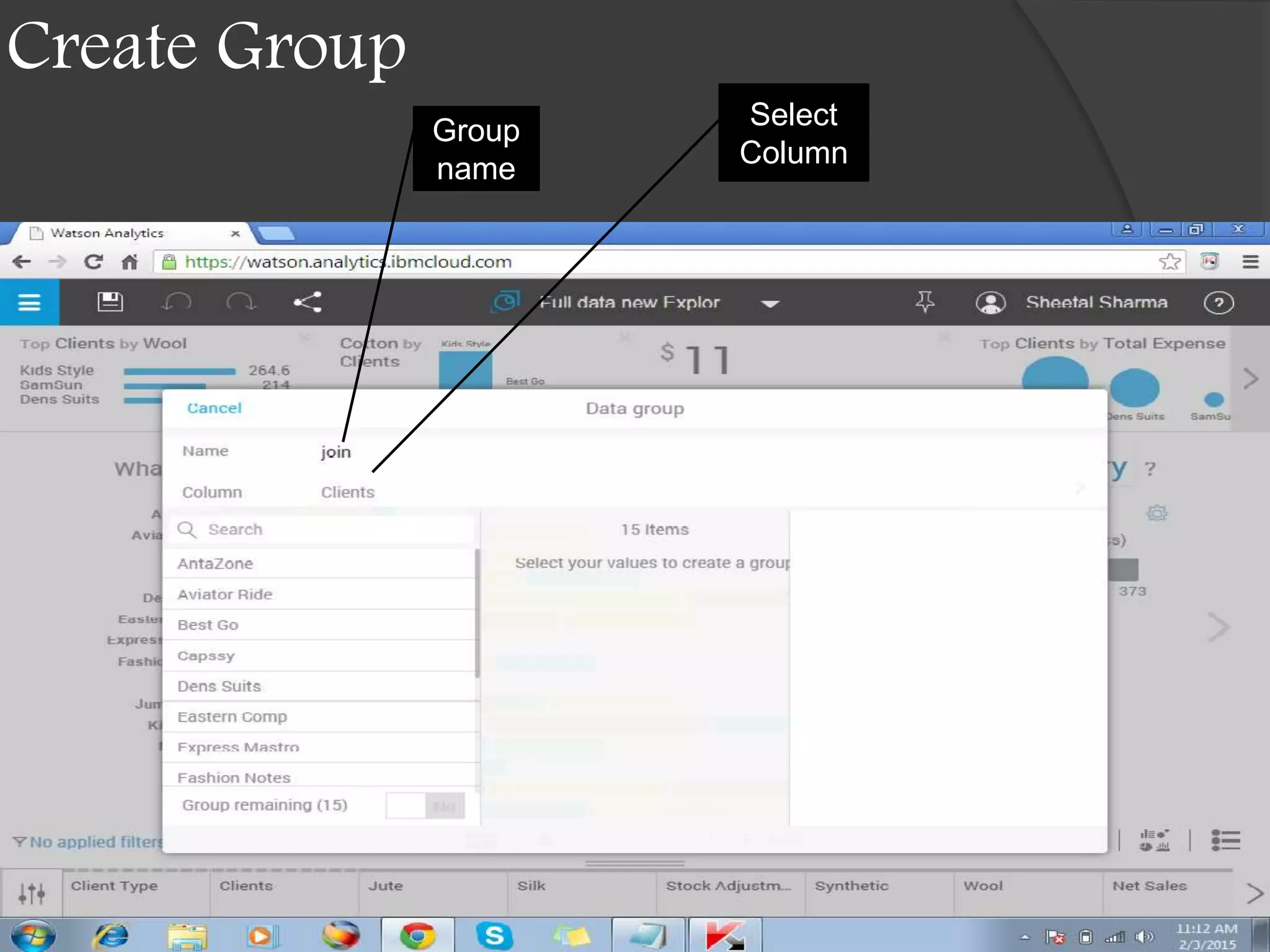
Task: Open the hamburger main menu in Watson Analytics
Action: coord(29,302)
